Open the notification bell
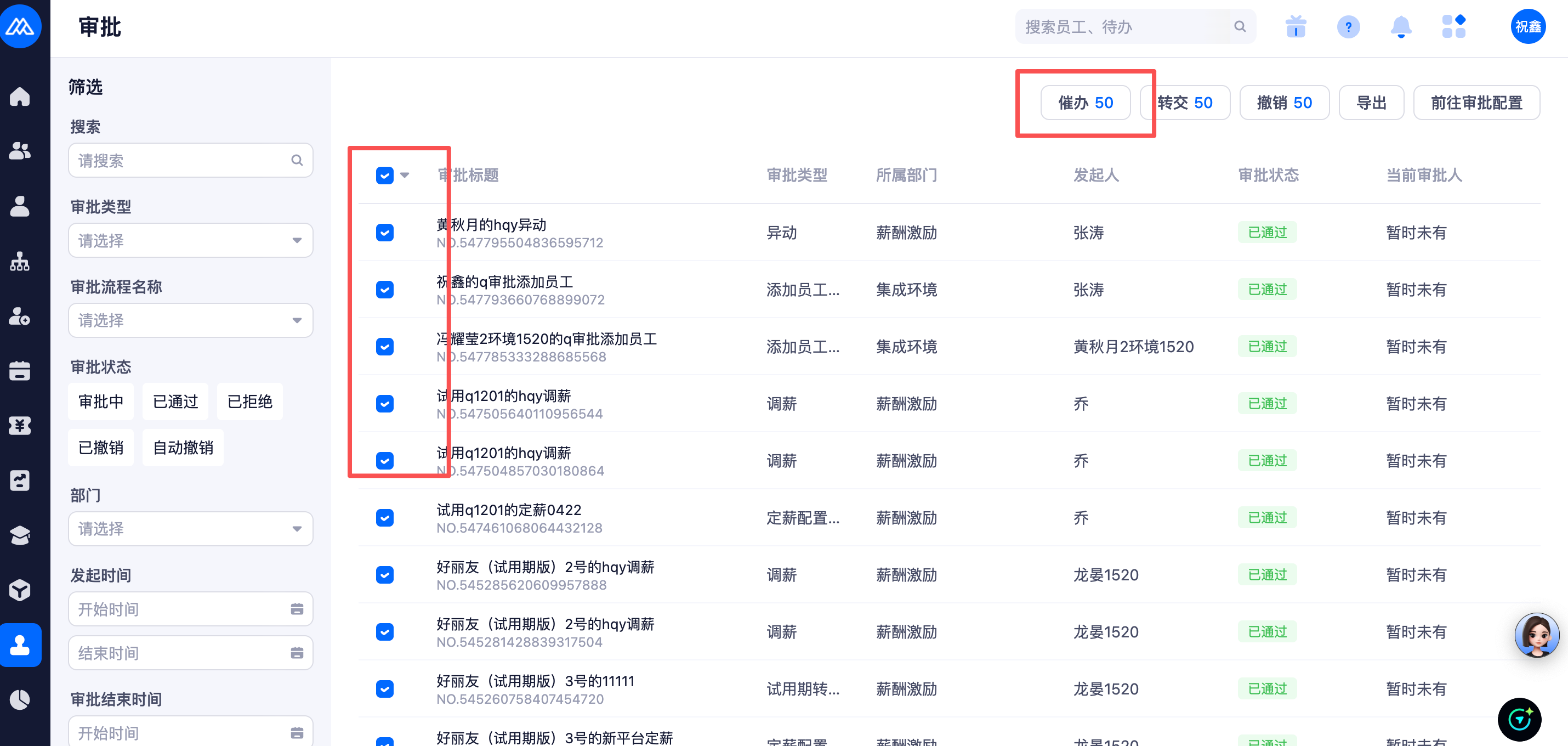Image resolution: width=1568 pixels, height=746 pixels. point(1401,27)
